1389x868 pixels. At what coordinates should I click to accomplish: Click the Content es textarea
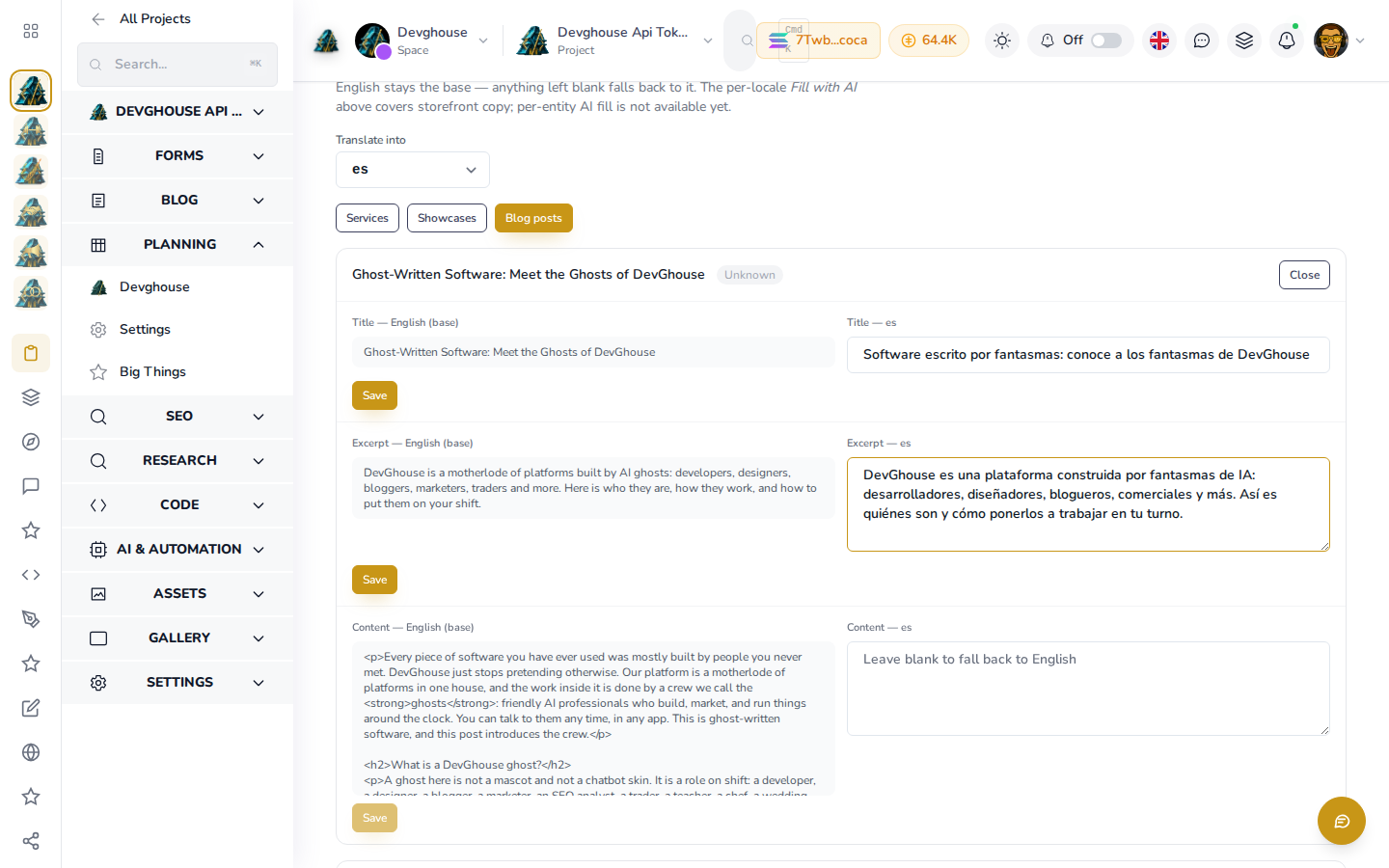[x=1088, y=689]
